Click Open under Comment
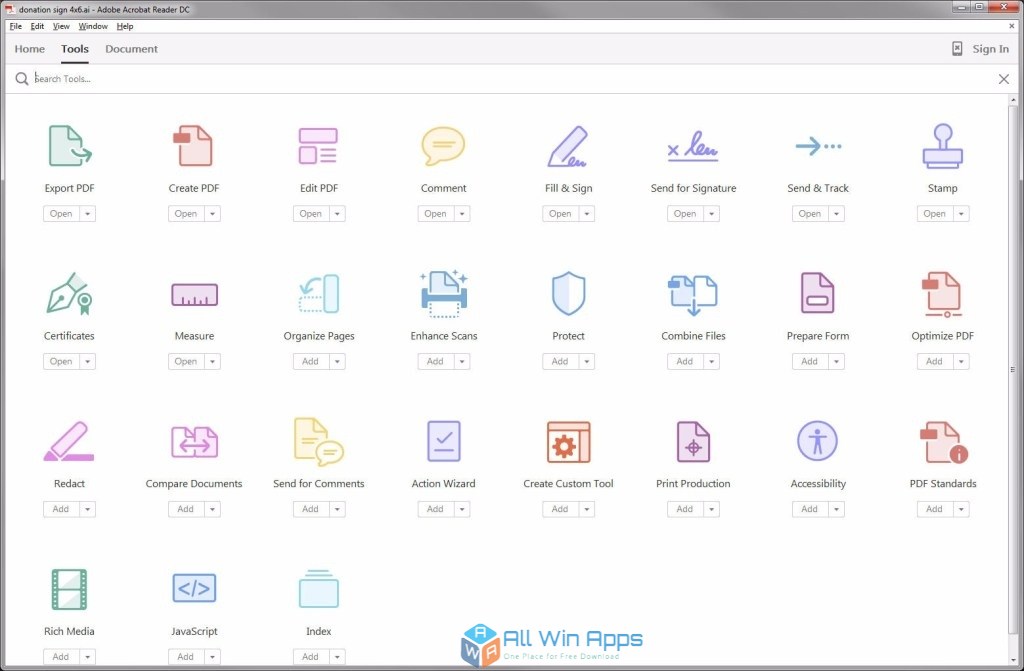 436,214
